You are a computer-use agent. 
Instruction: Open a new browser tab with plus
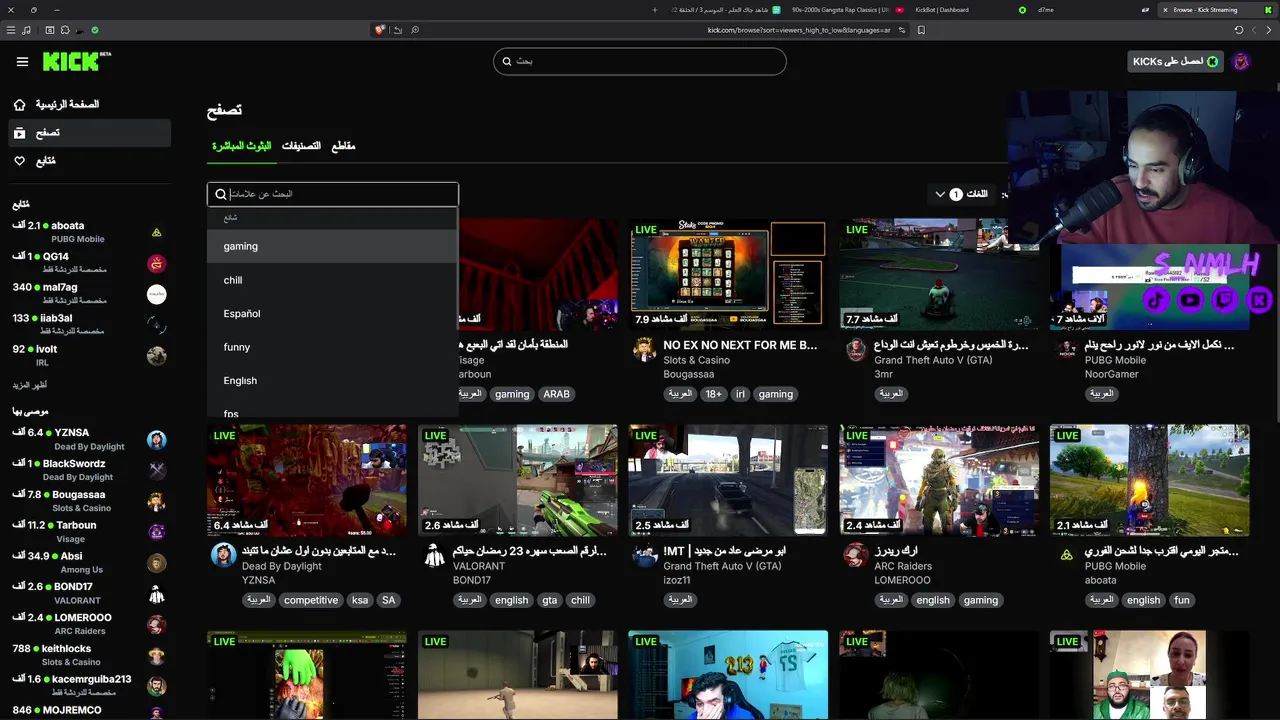click(x=655, y=10)
